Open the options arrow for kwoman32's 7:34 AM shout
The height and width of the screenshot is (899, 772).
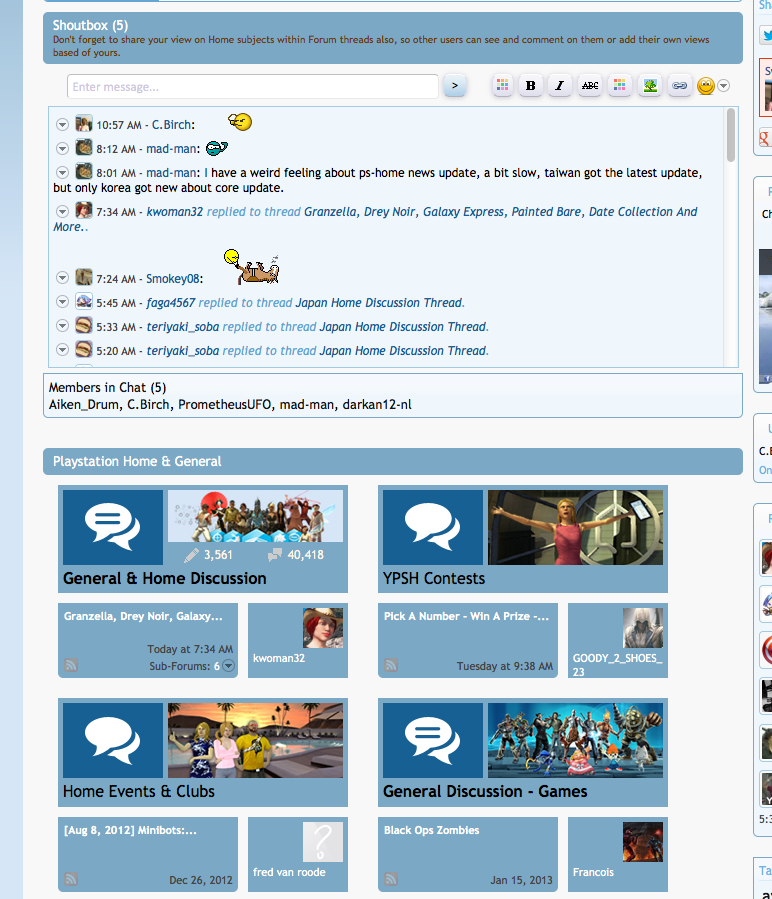coord(63,212)
